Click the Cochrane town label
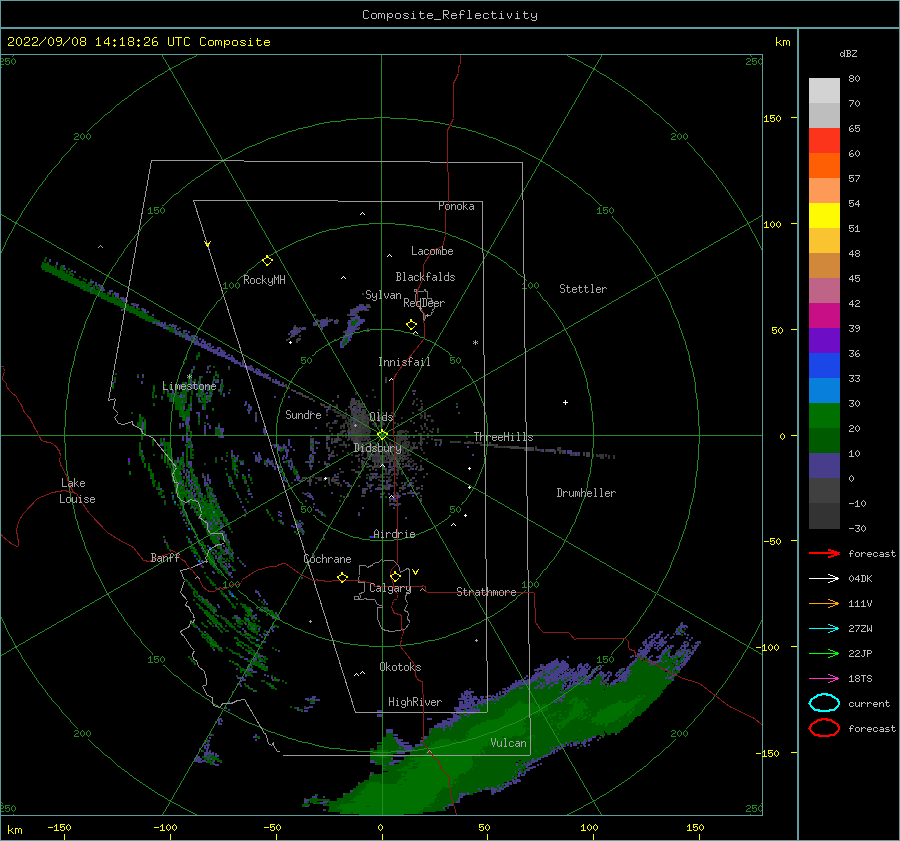The width and height of the screenshot is (900, 841). click(x=327, y=559)
